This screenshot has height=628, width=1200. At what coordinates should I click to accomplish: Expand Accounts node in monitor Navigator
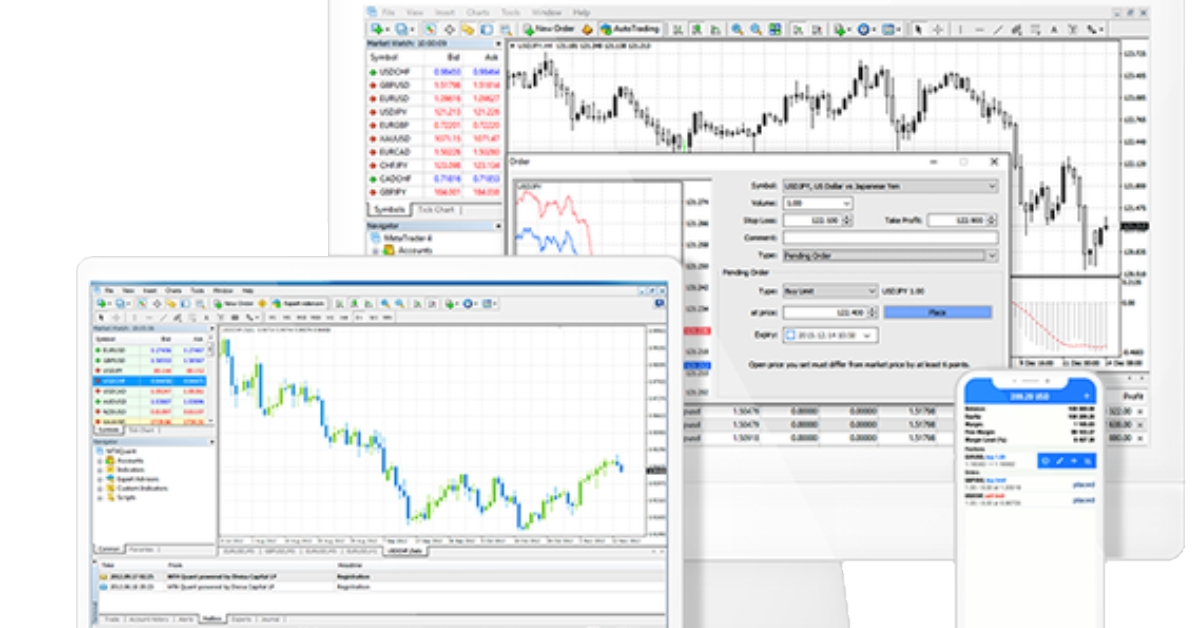coord(376,250)
